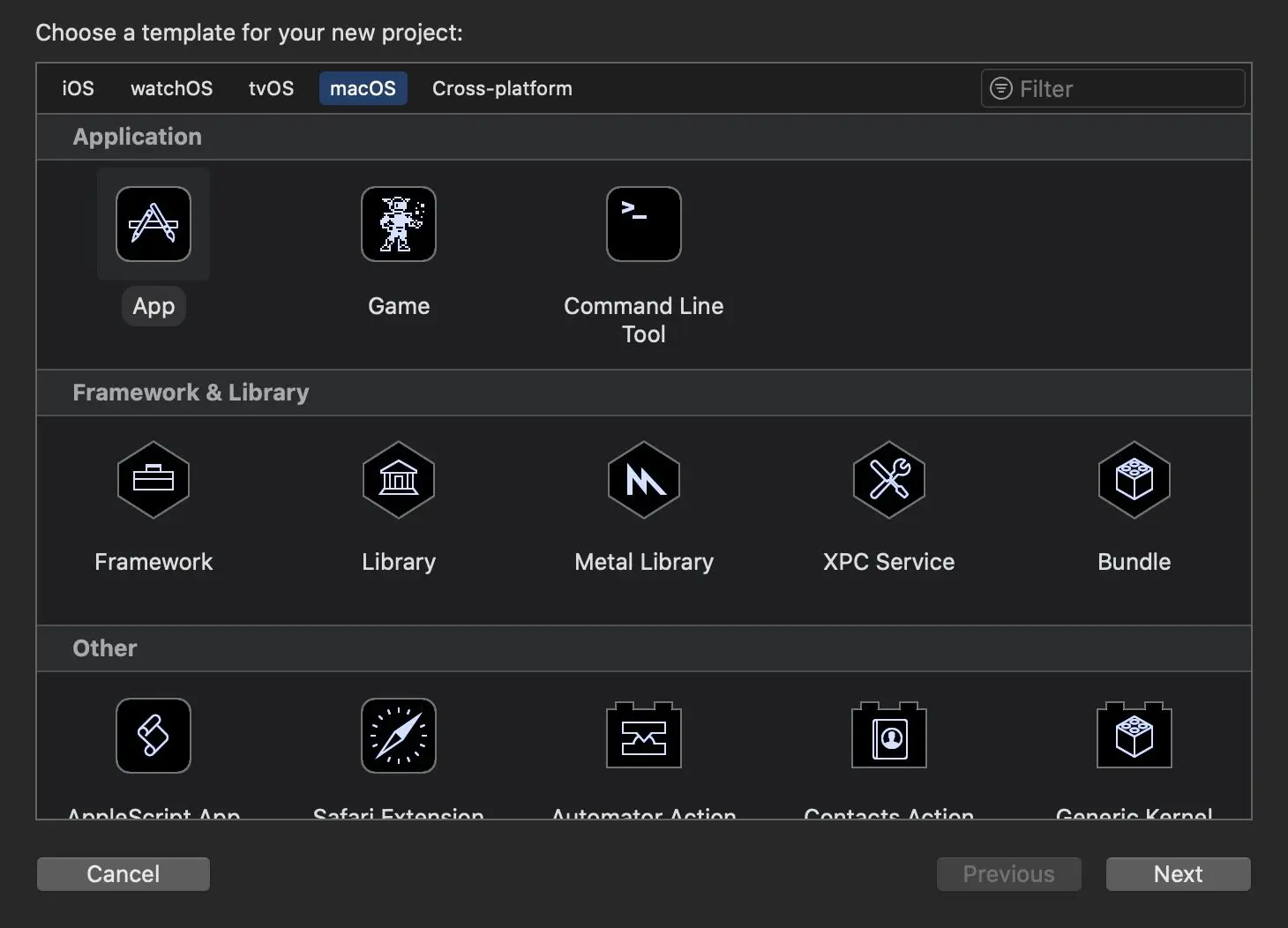
Task: Click the filter icon in search field
Action: (1001, 88)
